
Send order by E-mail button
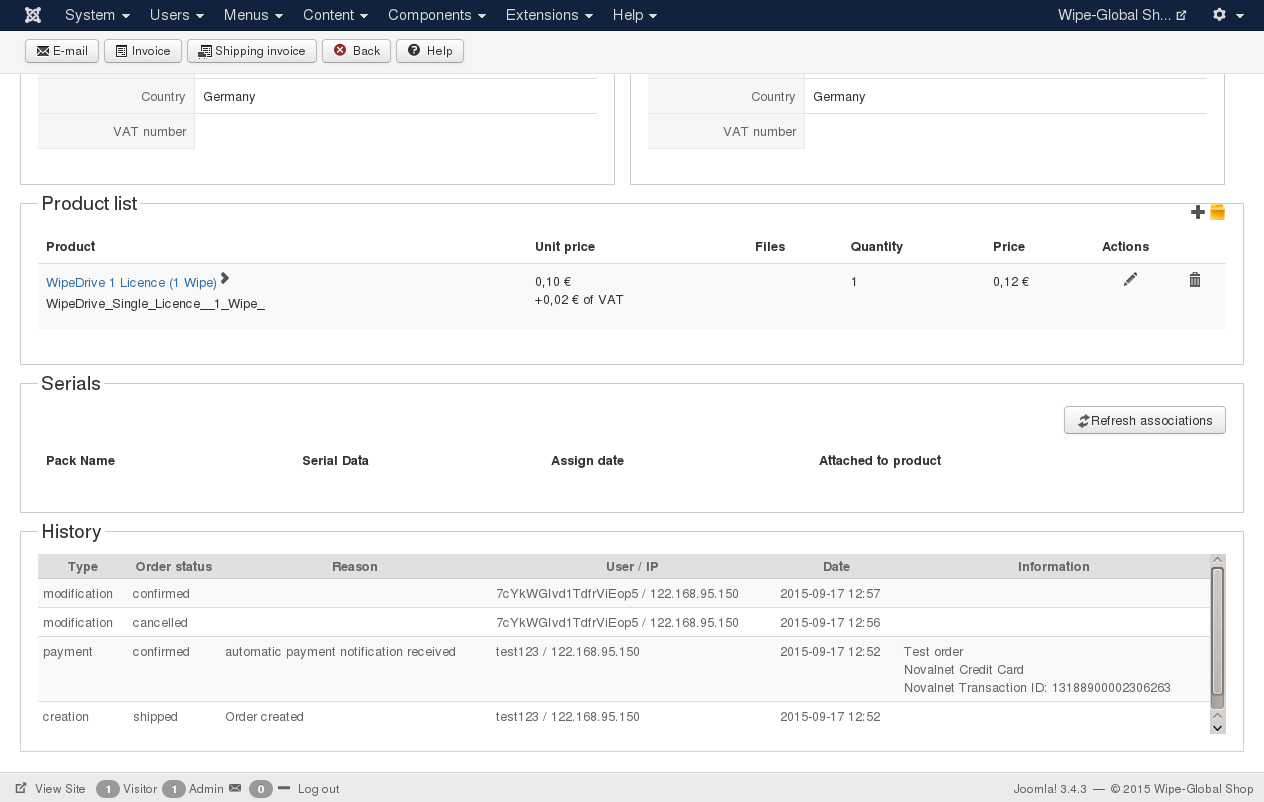click(62, 51)
